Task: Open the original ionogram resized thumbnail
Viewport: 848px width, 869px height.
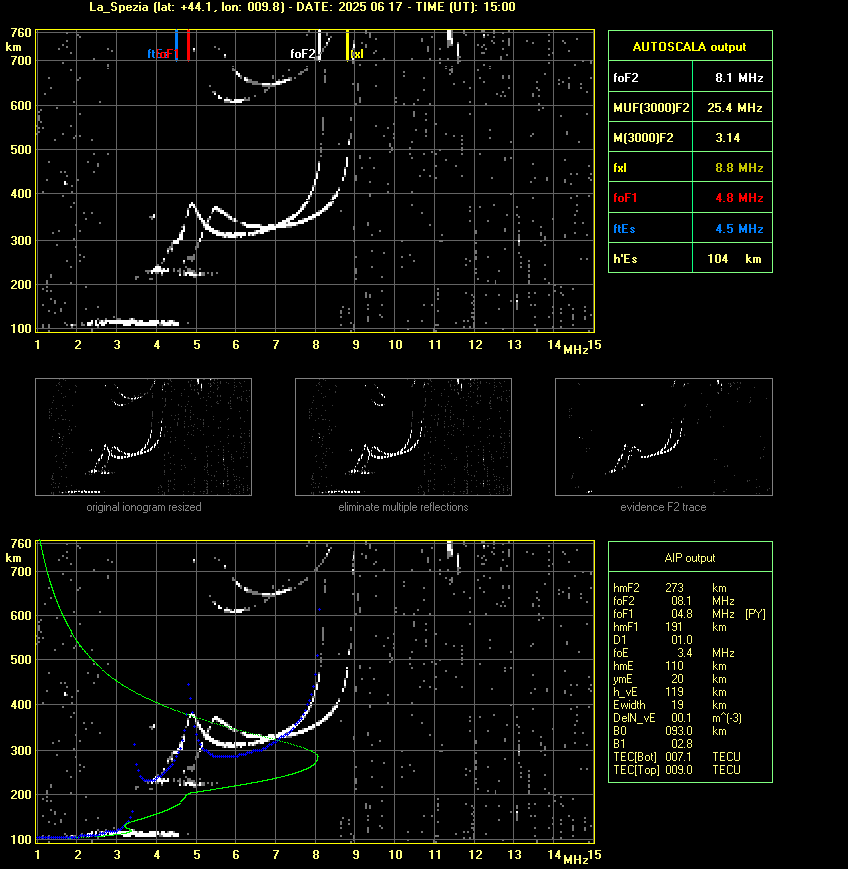Action: pos(144,437)
